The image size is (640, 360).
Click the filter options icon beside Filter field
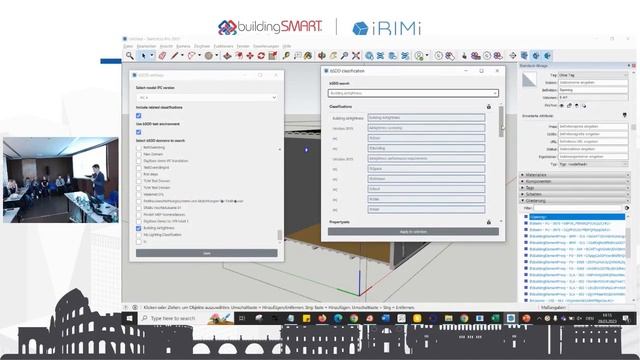pyautogui.click(x=627, y=208)
